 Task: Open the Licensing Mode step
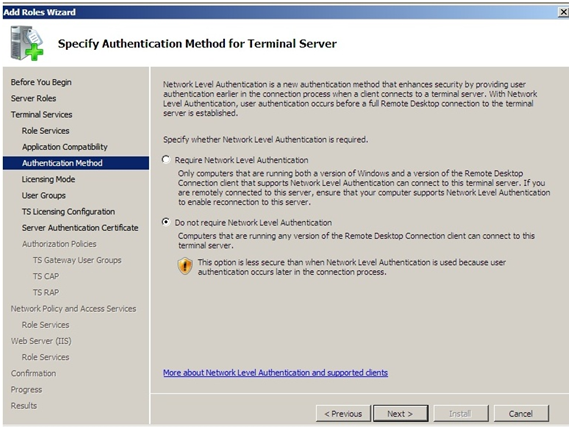point(48,179)
